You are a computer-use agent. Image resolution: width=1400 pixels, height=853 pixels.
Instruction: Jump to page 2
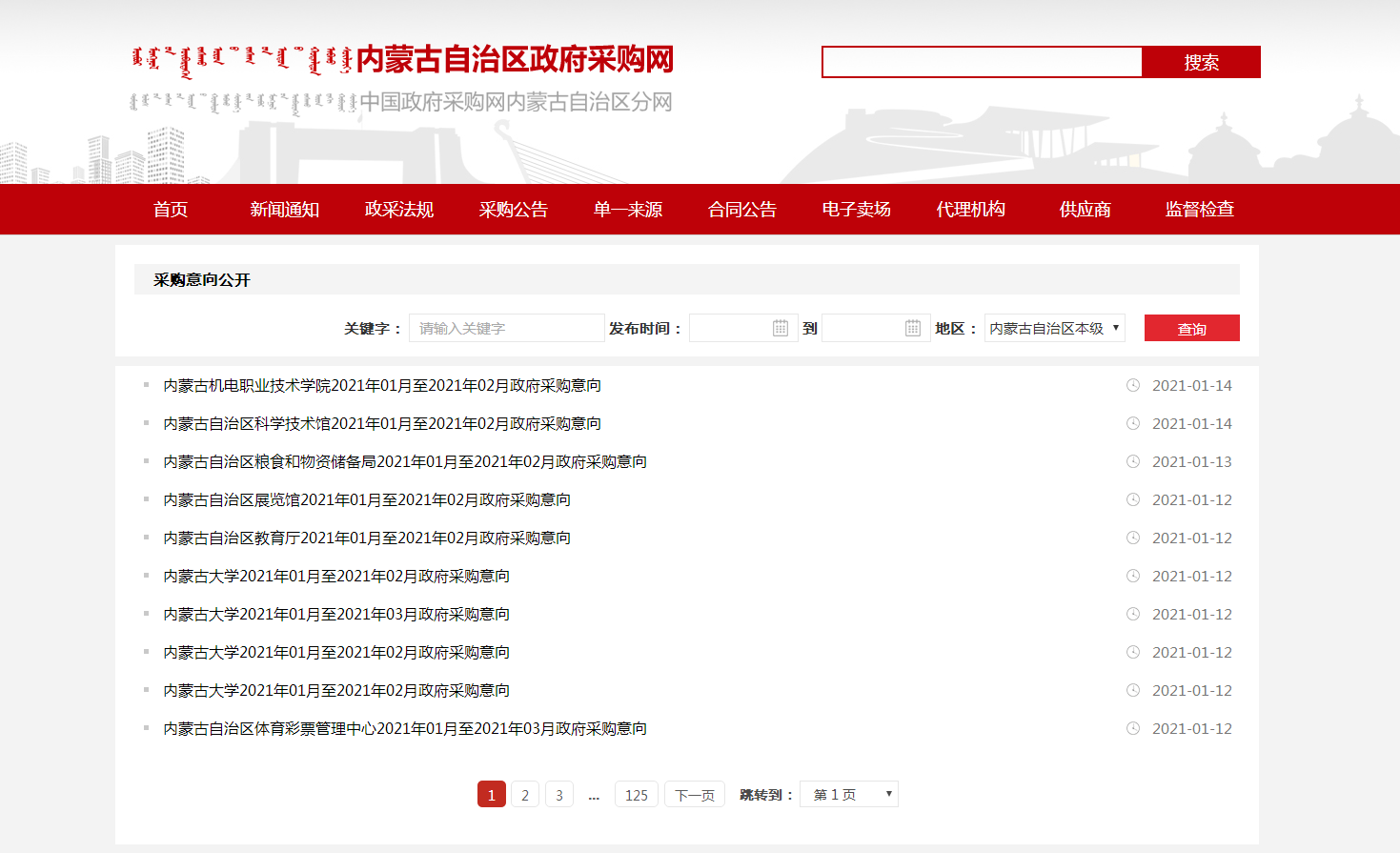tap(525, 795)
